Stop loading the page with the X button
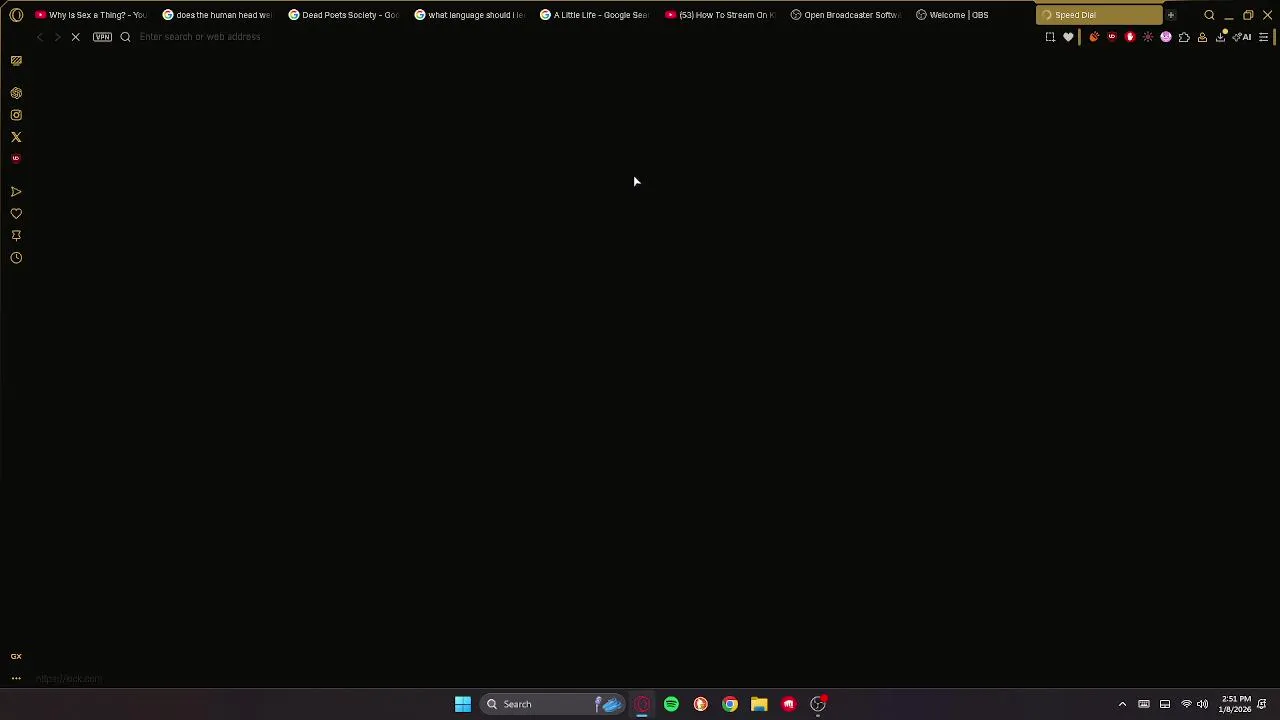Screen dimensions: 1280x720 tap(75, 37)
